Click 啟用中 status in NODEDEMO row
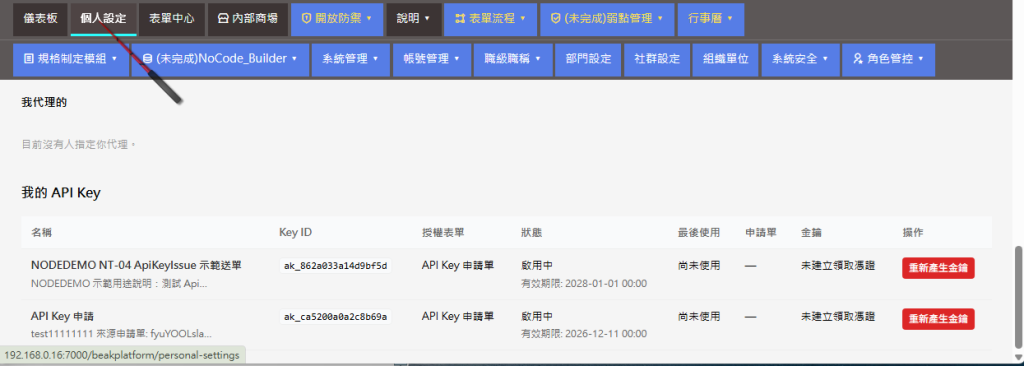1024x366 pixels. pos(537,265)
